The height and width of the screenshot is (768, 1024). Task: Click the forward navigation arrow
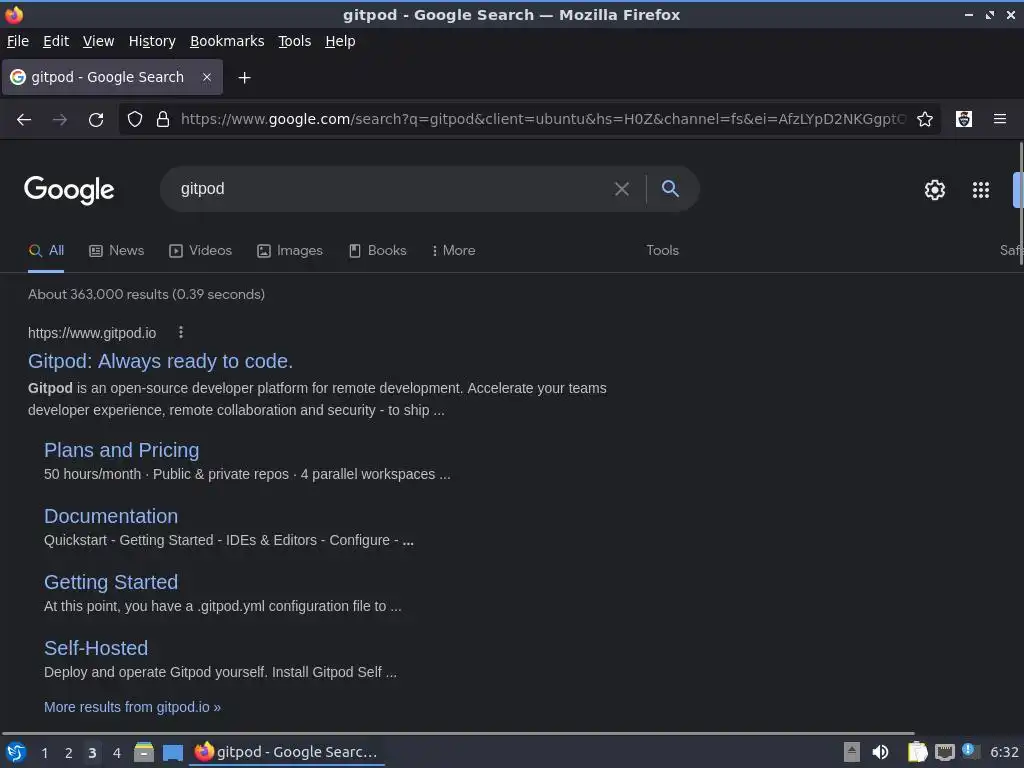[60, 119]
